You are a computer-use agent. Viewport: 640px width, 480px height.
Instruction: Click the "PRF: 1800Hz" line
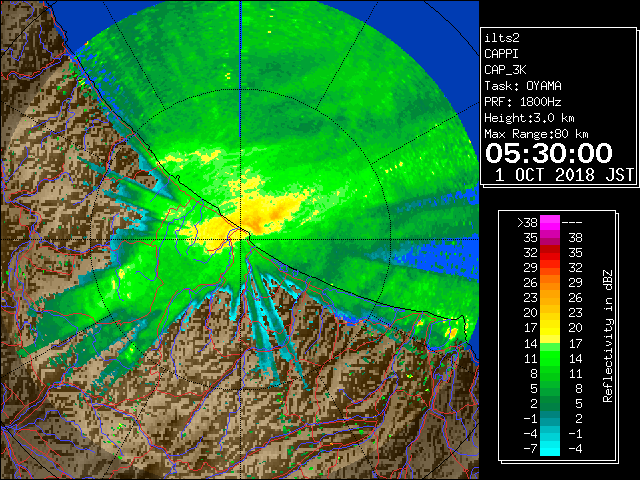tap(523, 102)
